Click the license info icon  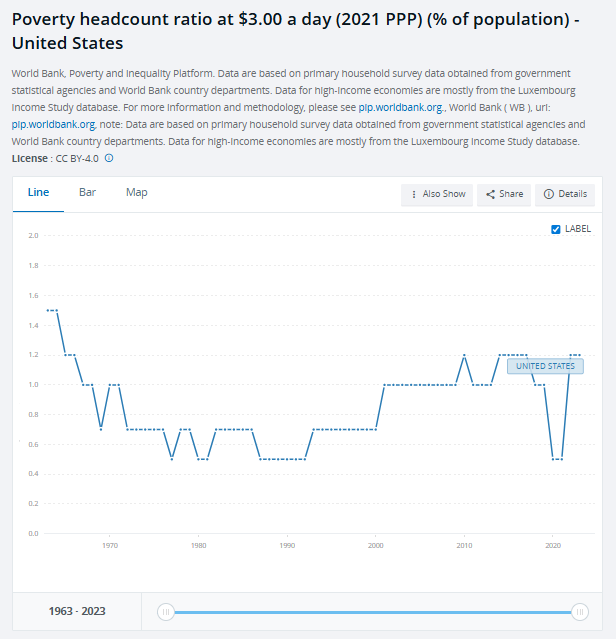click(109, 158)
